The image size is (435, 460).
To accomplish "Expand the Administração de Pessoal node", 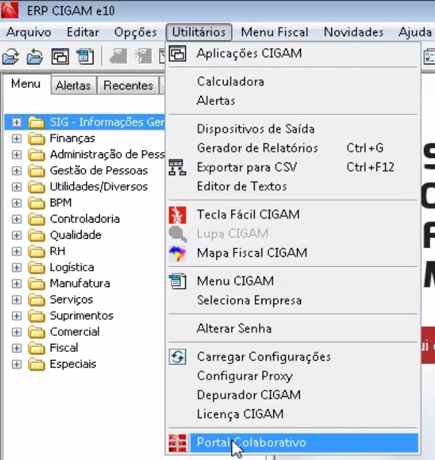I will click(x=16, y=155).
